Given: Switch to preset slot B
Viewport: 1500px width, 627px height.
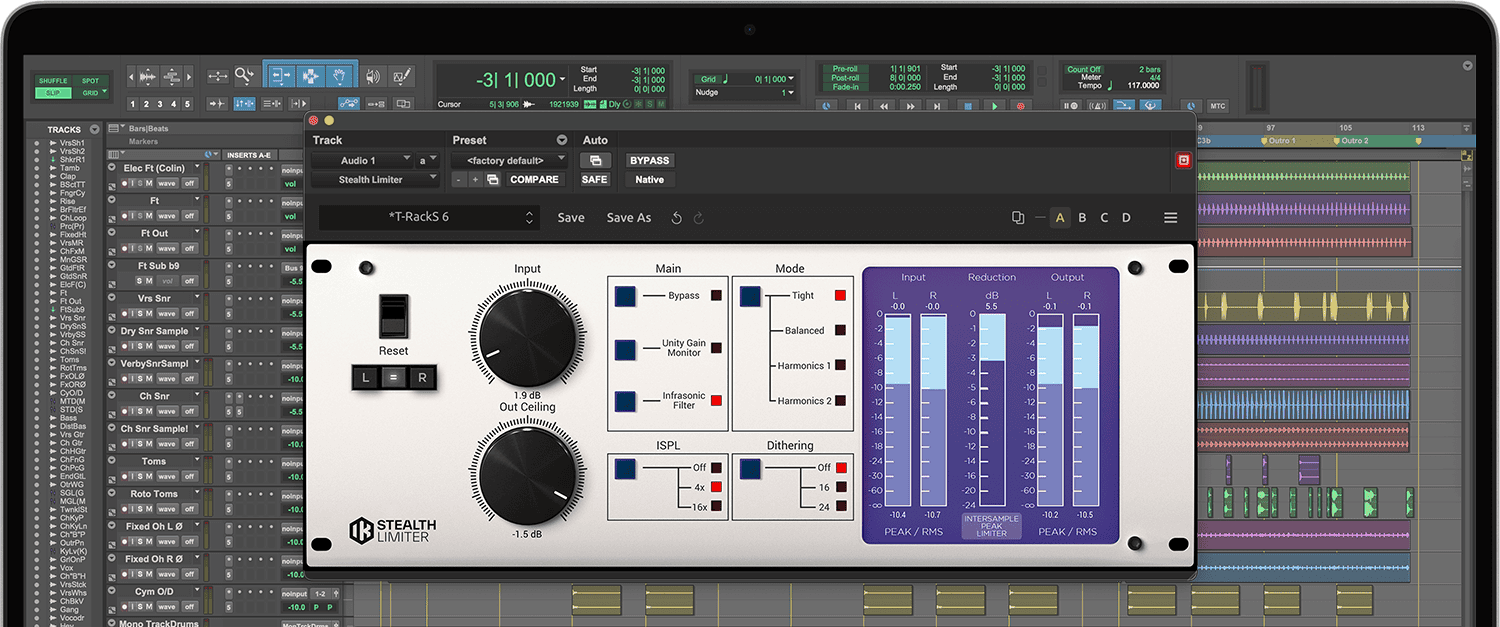Looking at the screenshot, I should click(x=1082, y=218).
